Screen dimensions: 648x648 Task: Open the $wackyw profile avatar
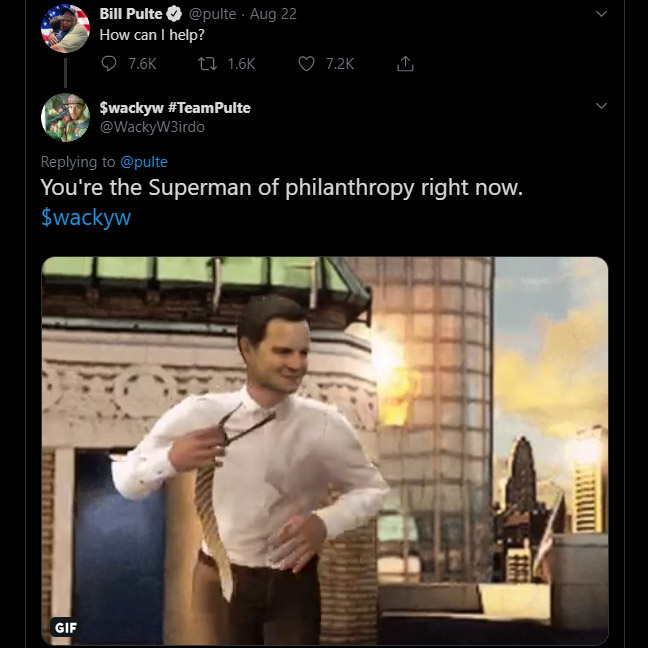tap(65, 117)
